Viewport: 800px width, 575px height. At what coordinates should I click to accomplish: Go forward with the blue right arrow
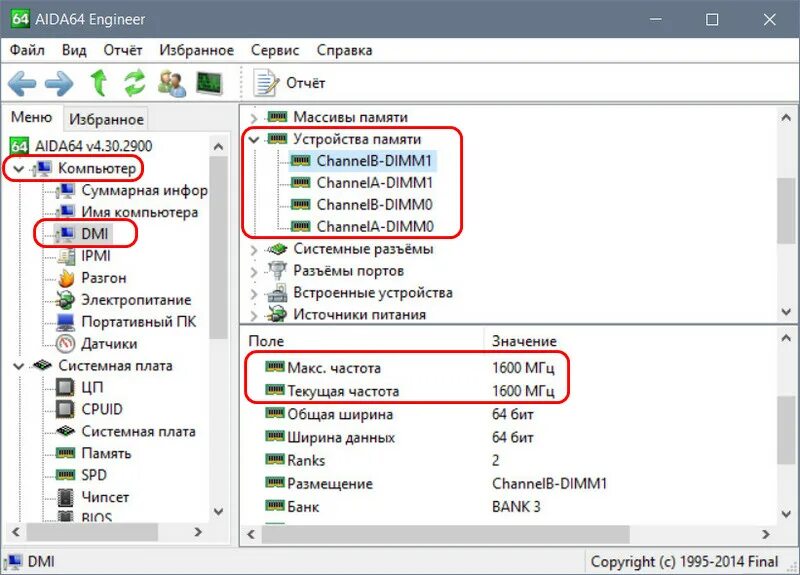click(59, 83)
